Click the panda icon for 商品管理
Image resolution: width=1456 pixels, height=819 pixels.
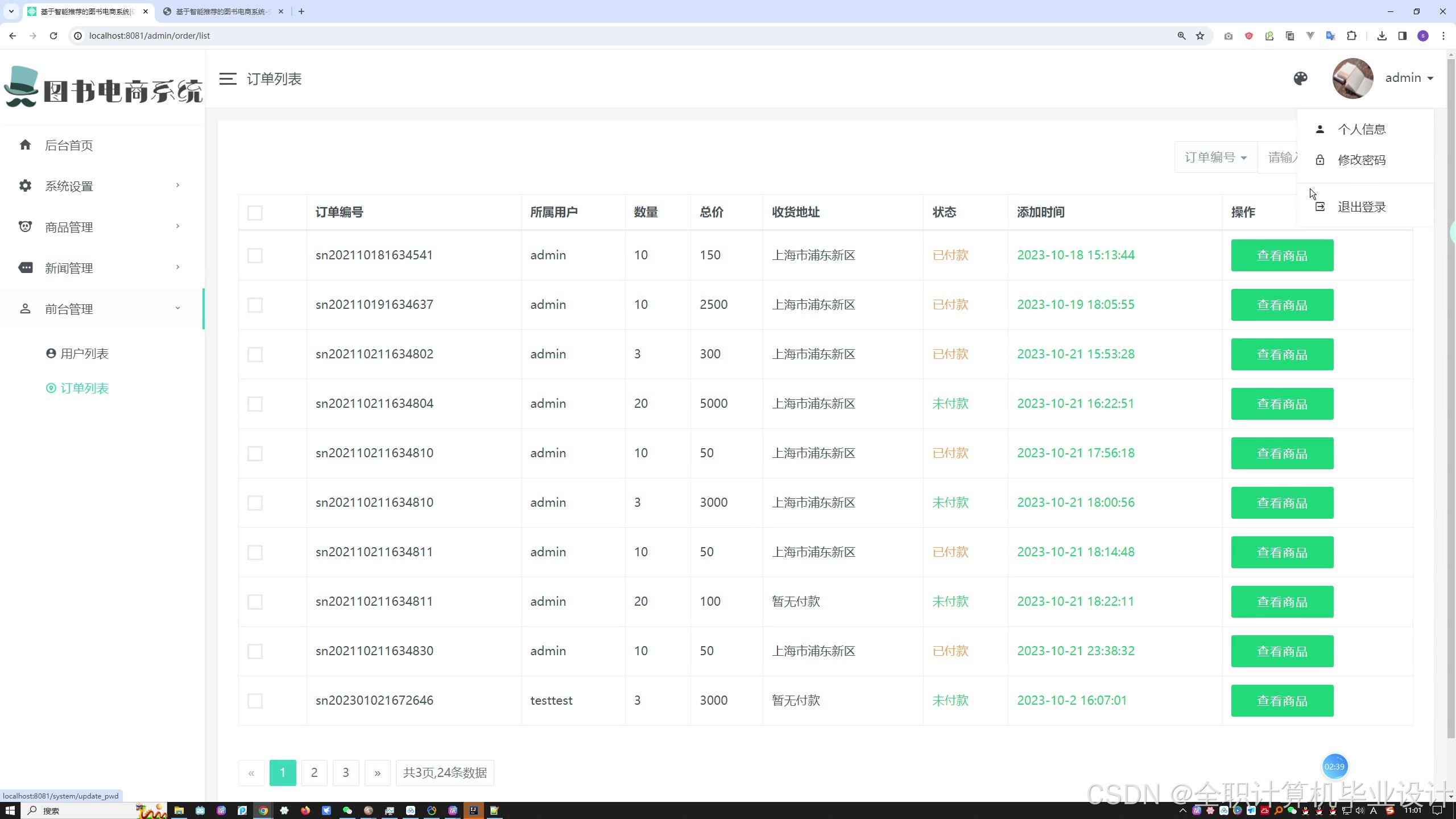(x=25, y=226)
